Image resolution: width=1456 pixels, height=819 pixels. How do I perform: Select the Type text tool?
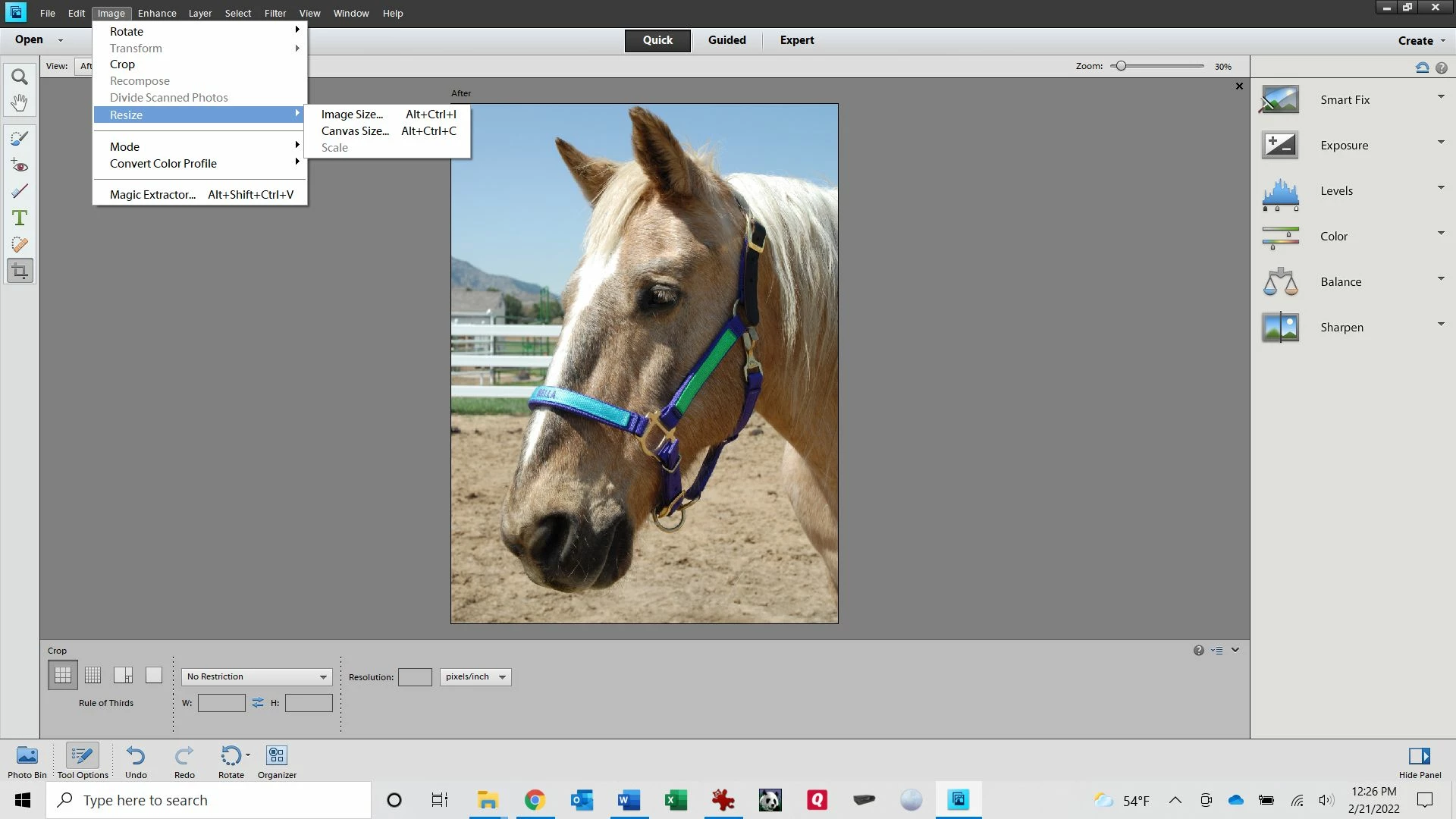(x=20, y=218)
